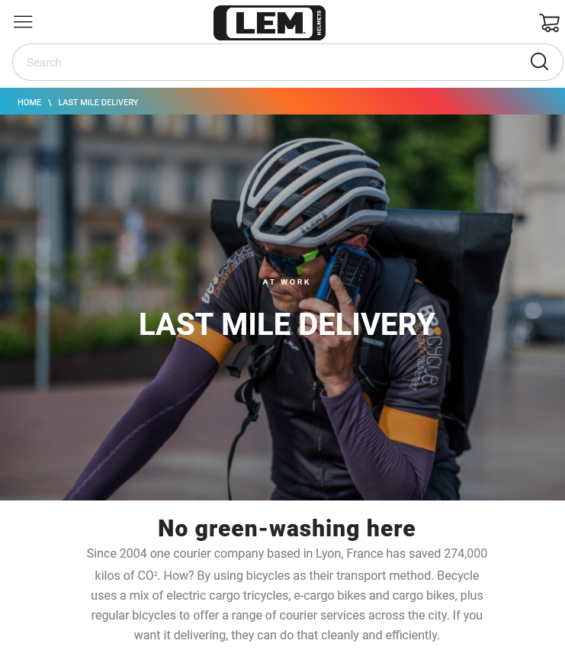Click the magnifying glass search icon
Screen dimensions: 565x650
[539, 62]
